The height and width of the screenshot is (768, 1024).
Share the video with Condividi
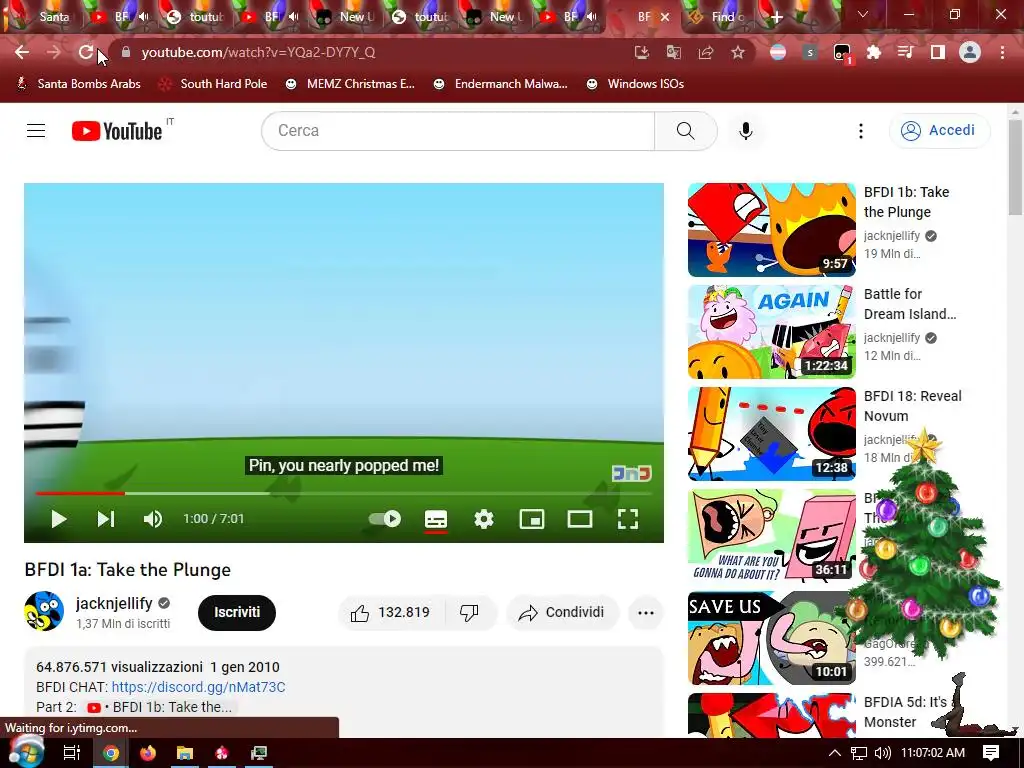click(x=562, y=613)
